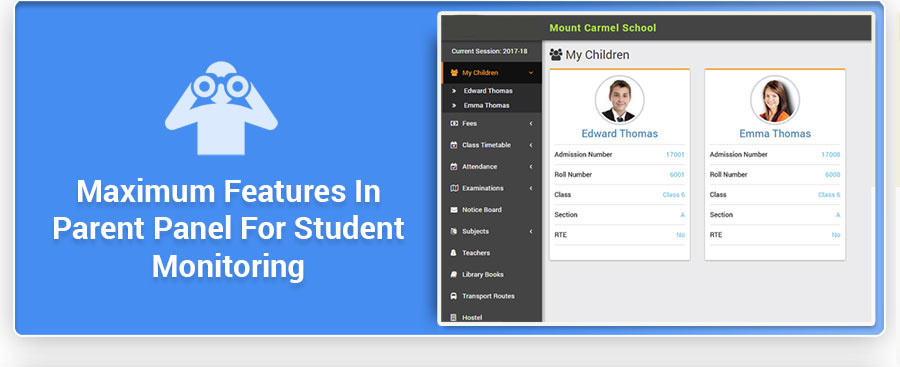Expand the Subjects submenu arrow
900x367 pixels.
pyautogui.click(x=531, y=231)
